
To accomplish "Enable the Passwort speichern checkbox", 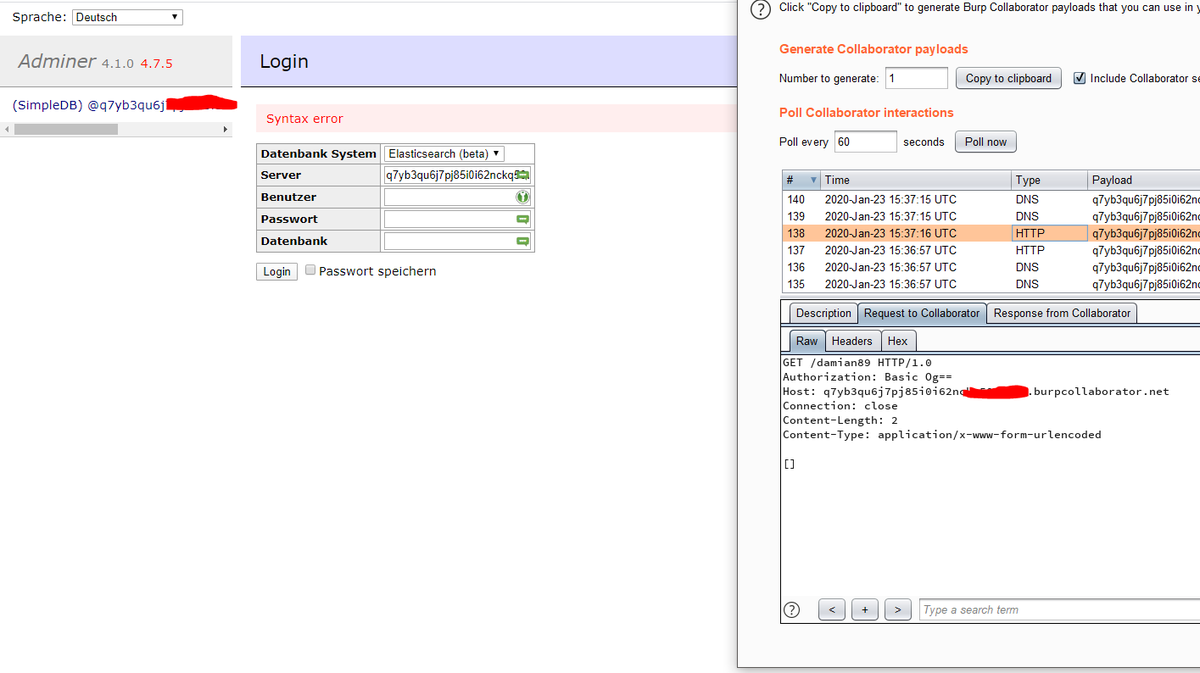I will tap(311, 270).
